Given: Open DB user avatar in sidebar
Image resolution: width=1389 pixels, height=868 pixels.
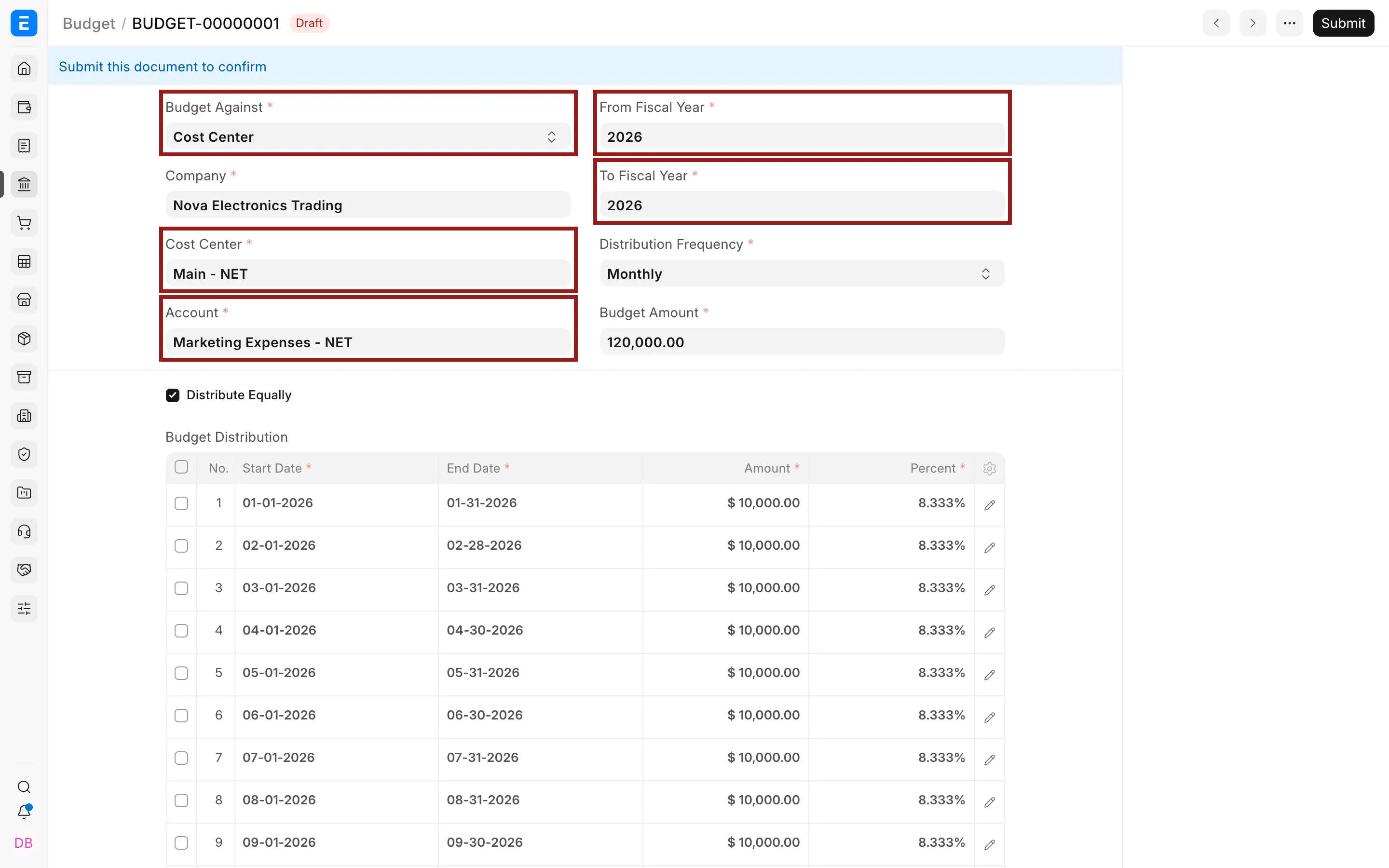Looking at the screenshot, I should [24, 843].
